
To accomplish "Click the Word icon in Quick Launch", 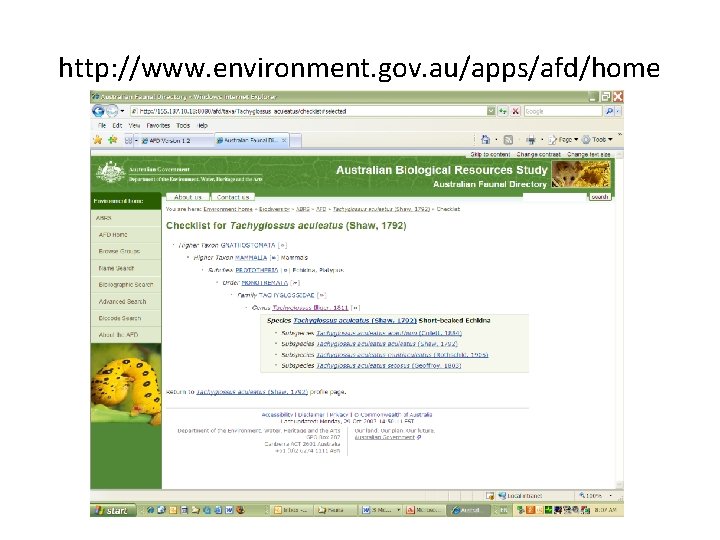I will pos(229,510).
